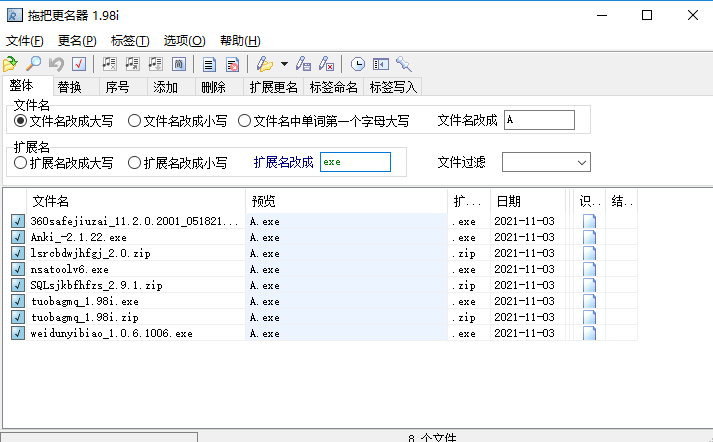Click the blue text document list icon
The image size is (713, 442).
pyautogui.click(x=209, y=64)
